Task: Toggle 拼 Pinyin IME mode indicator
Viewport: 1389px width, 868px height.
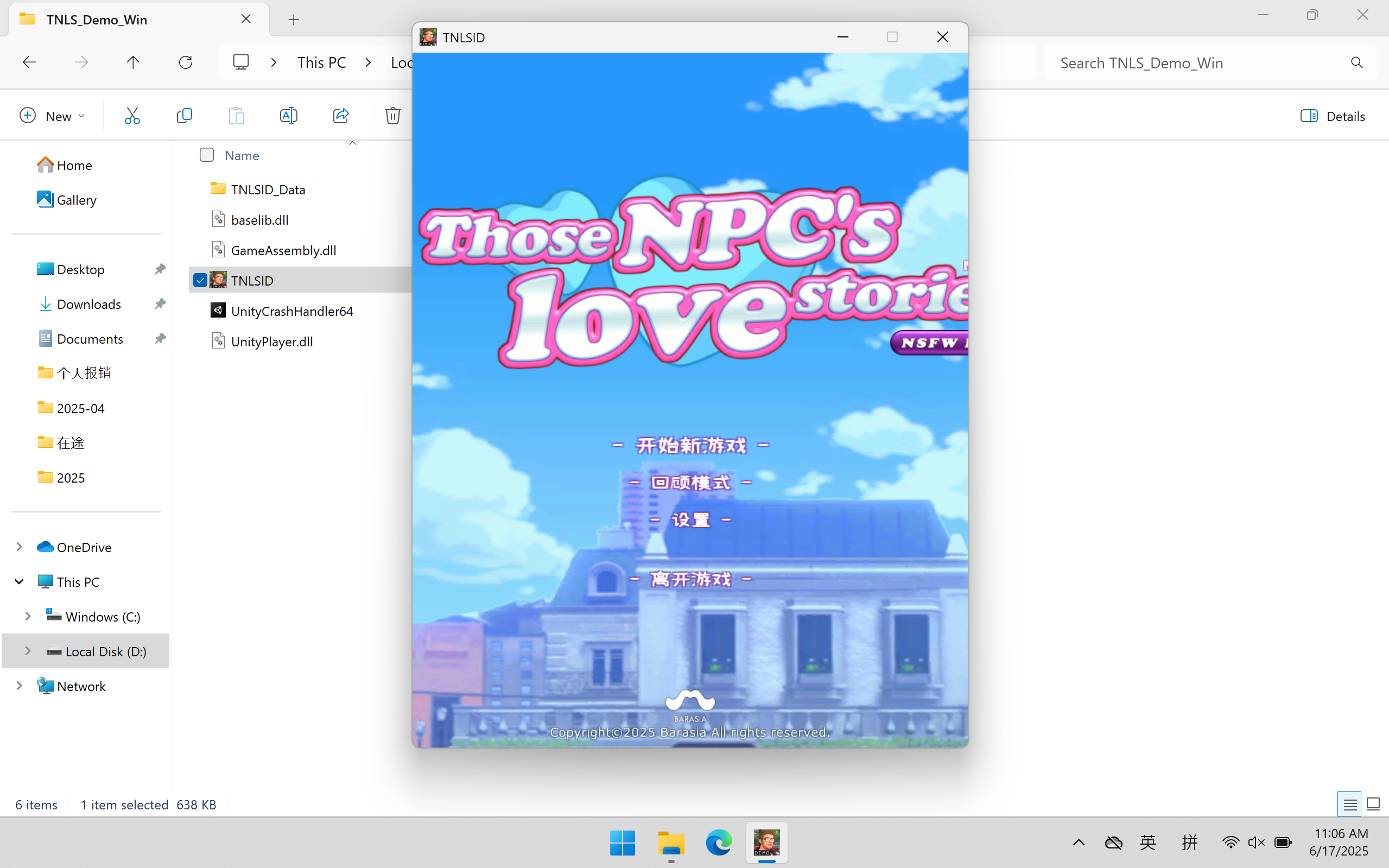Action: click(x=1189, y=842)
